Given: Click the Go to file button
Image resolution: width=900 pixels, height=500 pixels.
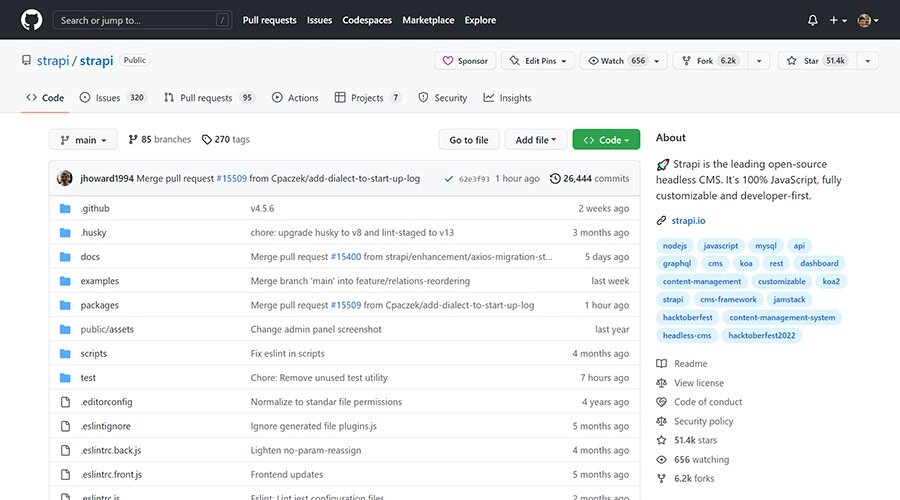Looking at the screenshot, I should click(468, 139).
